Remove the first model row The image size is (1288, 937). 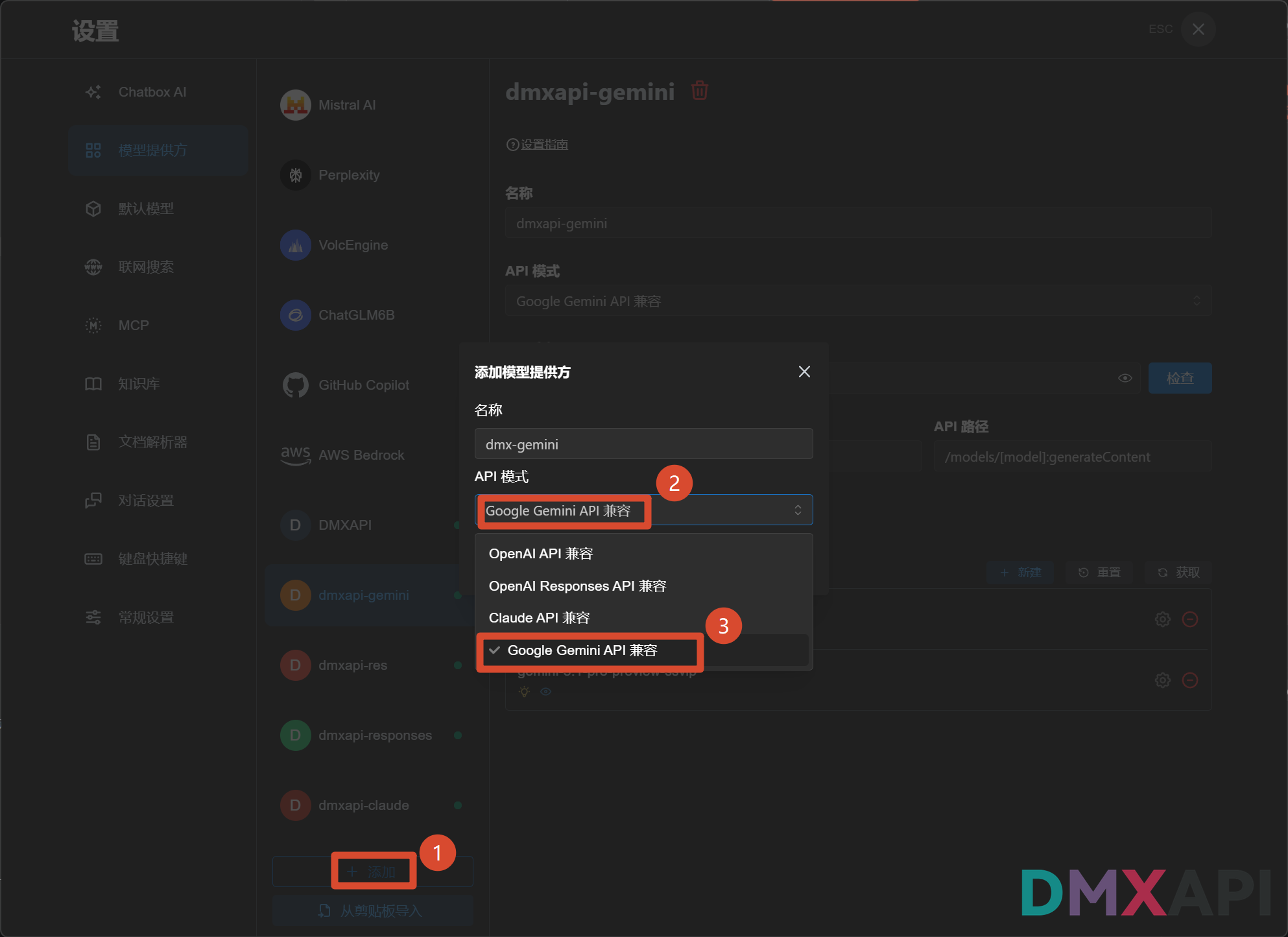click(1190, 619)
